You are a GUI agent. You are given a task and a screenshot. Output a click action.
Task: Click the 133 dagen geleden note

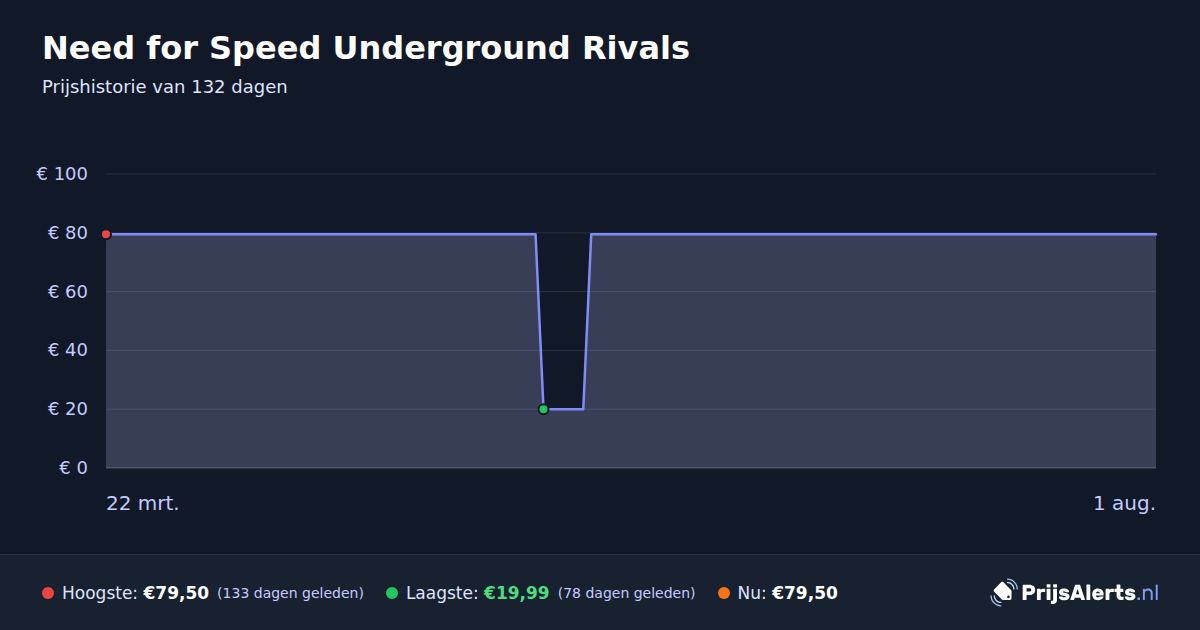tap(290, 593)
